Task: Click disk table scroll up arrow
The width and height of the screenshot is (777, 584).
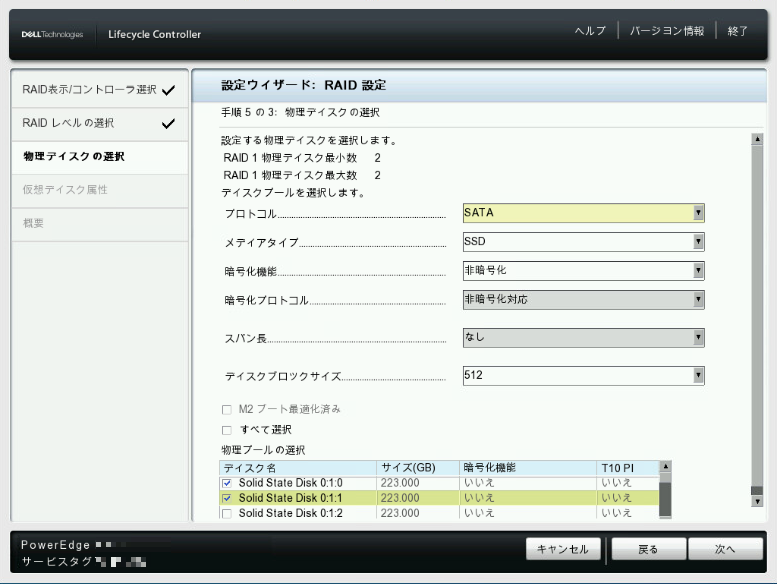Action: 665,467
